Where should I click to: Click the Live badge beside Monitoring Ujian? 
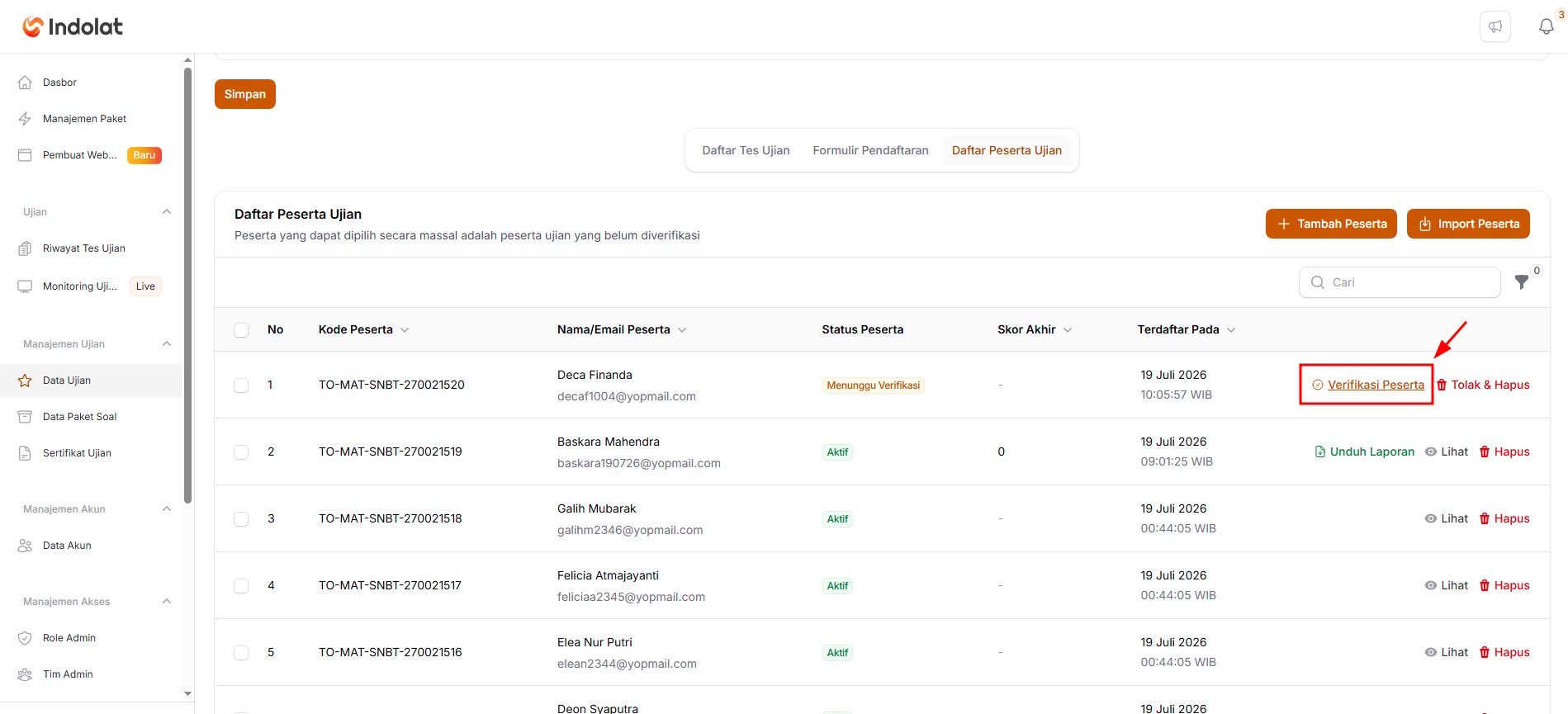[145, 286]
